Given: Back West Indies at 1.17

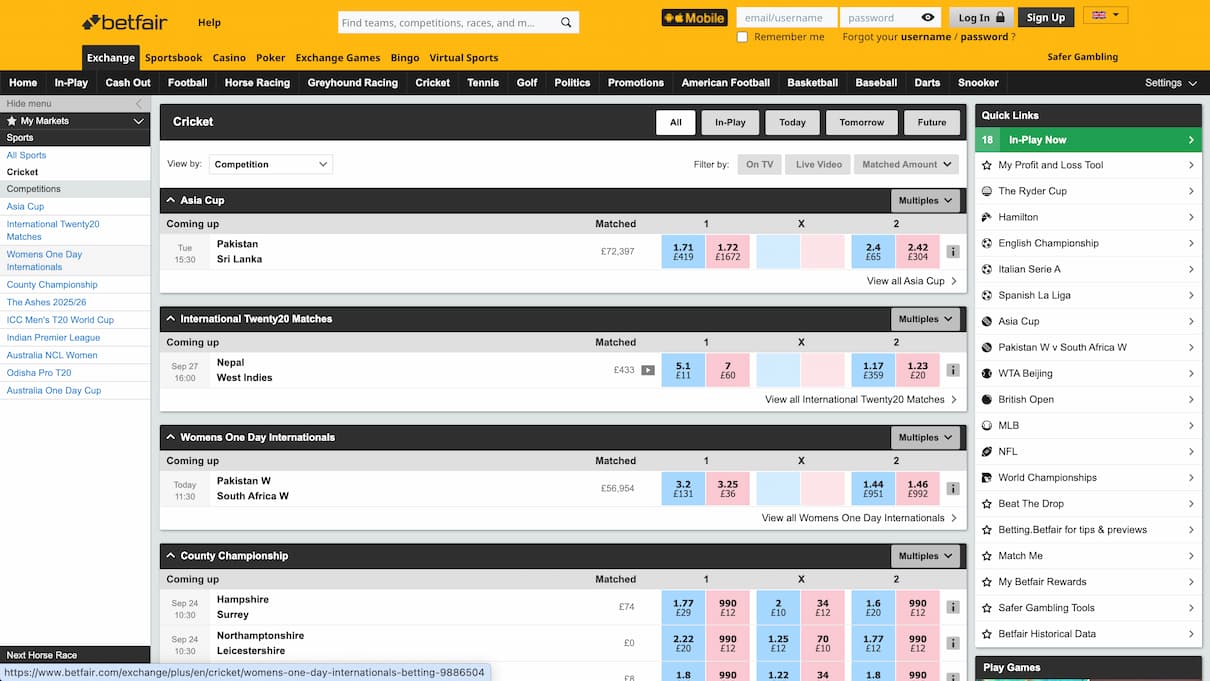Looking at the screenshot, I should point(873,370).
